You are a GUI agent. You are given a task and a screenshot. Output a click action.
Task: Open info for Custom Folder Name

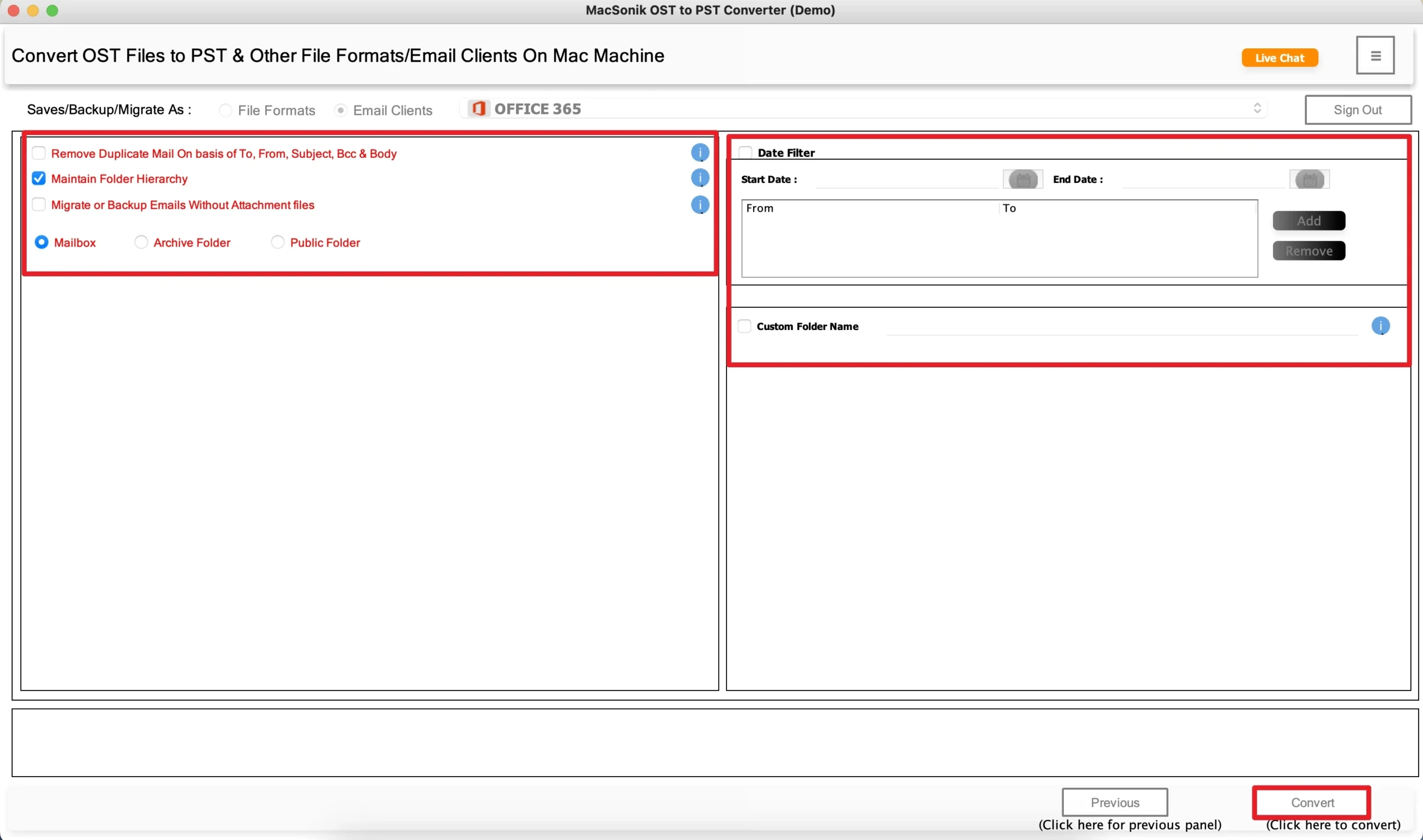pyautogui.click(x=1380, y=326)
